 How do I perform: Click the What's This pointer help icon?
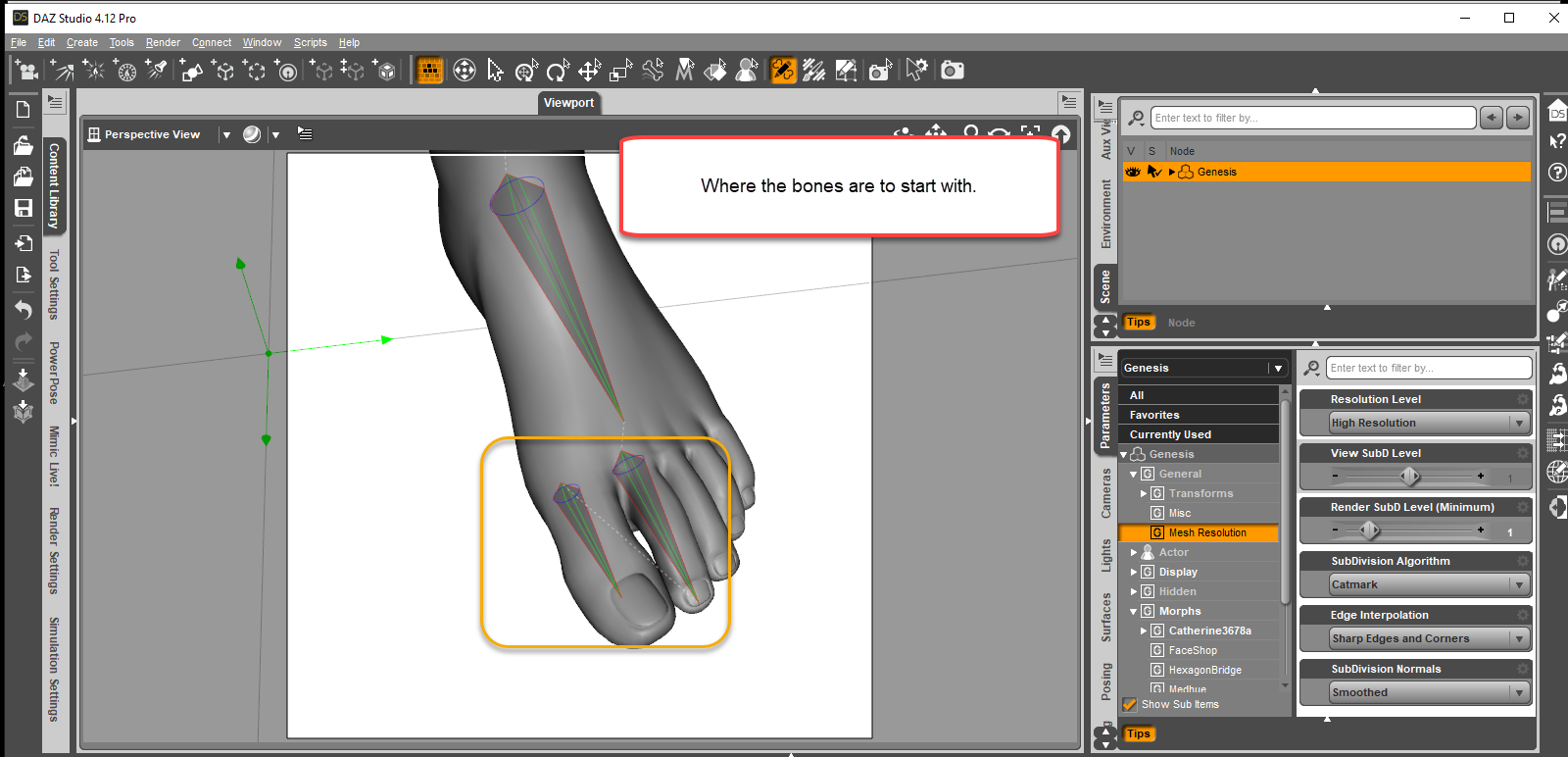[x=1557, y=141]
